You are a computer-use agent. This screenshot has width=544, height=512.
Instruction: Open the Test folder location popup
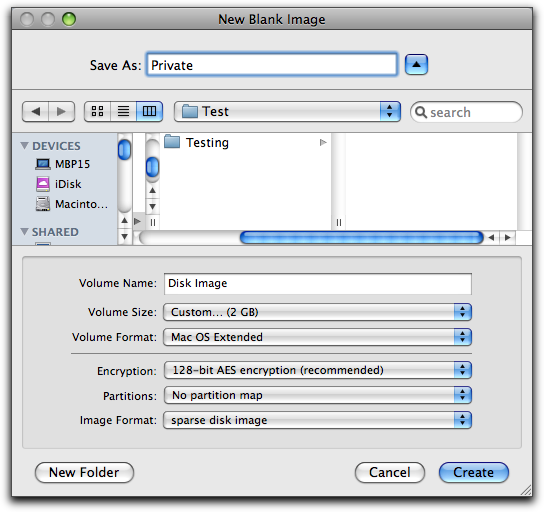pos(287,111)
